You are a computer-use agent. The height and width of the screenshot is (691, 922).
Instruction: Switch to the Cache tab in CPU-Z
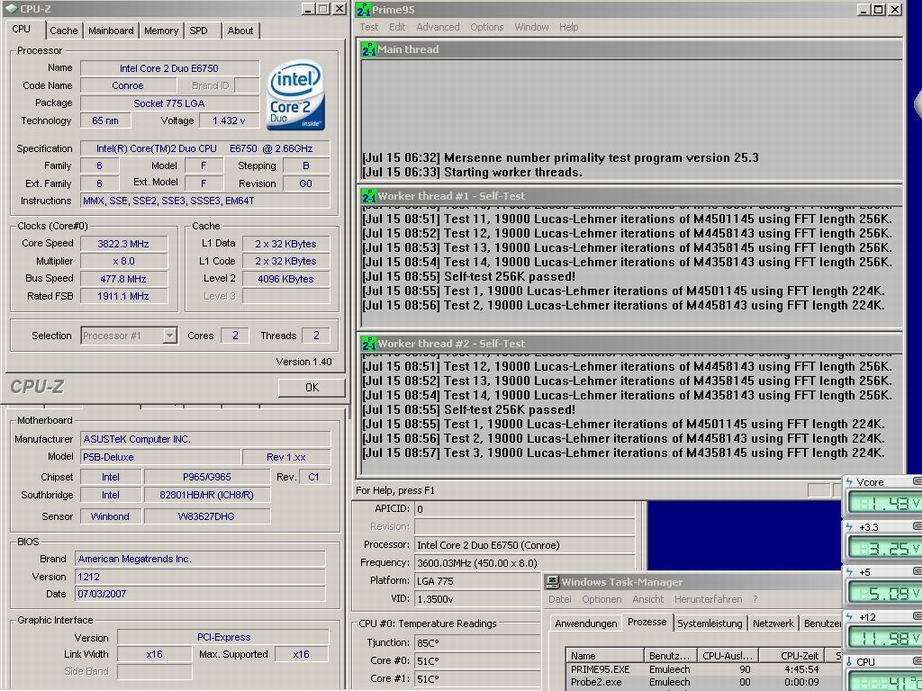click(64, 31)
